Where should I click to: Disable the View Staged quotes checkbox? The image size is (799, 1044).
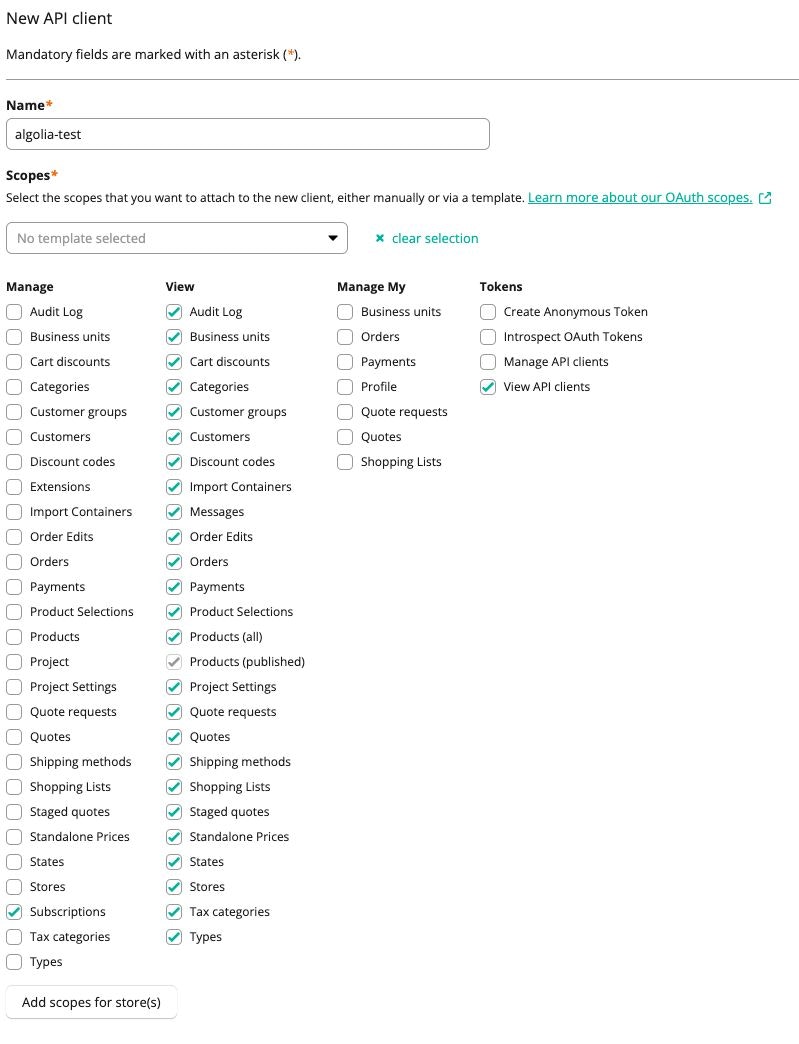[174, 811]
